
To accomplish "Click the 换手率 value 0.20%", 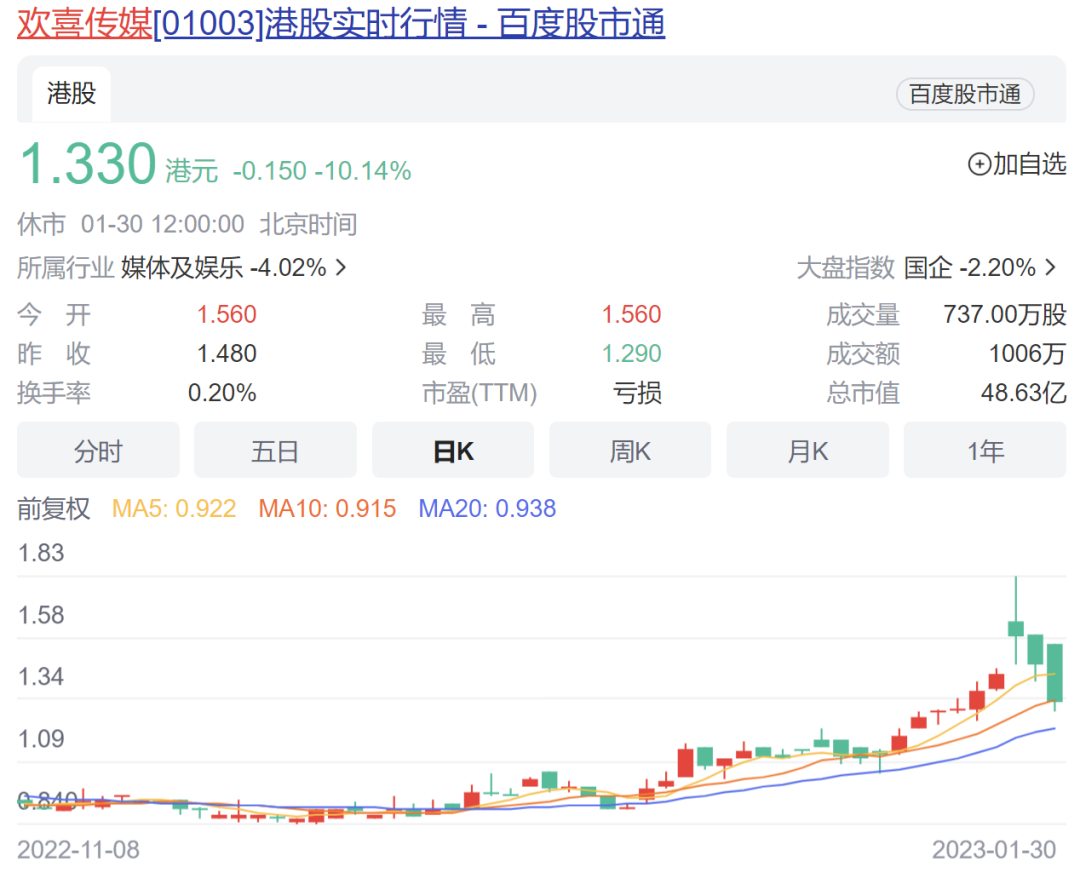I will (x=222, y=393).
